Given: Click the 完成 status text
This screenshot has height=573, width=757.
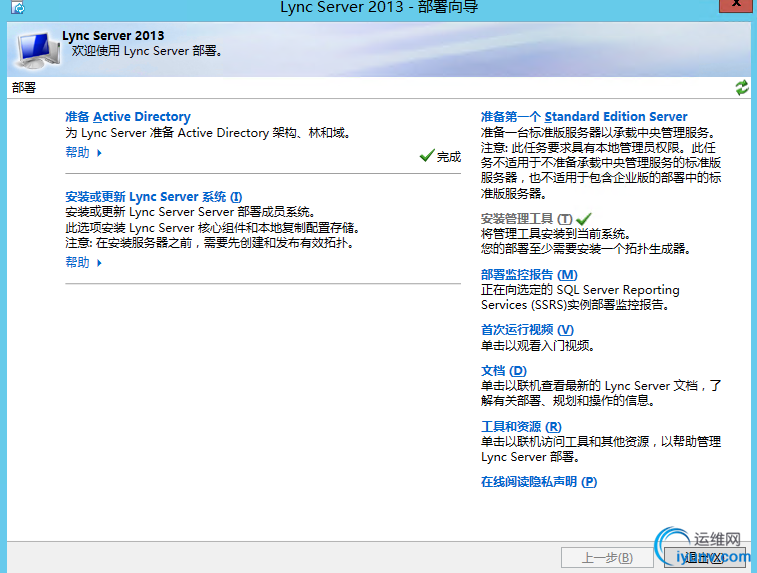Looking at the screenshot, I should [449, 157].
